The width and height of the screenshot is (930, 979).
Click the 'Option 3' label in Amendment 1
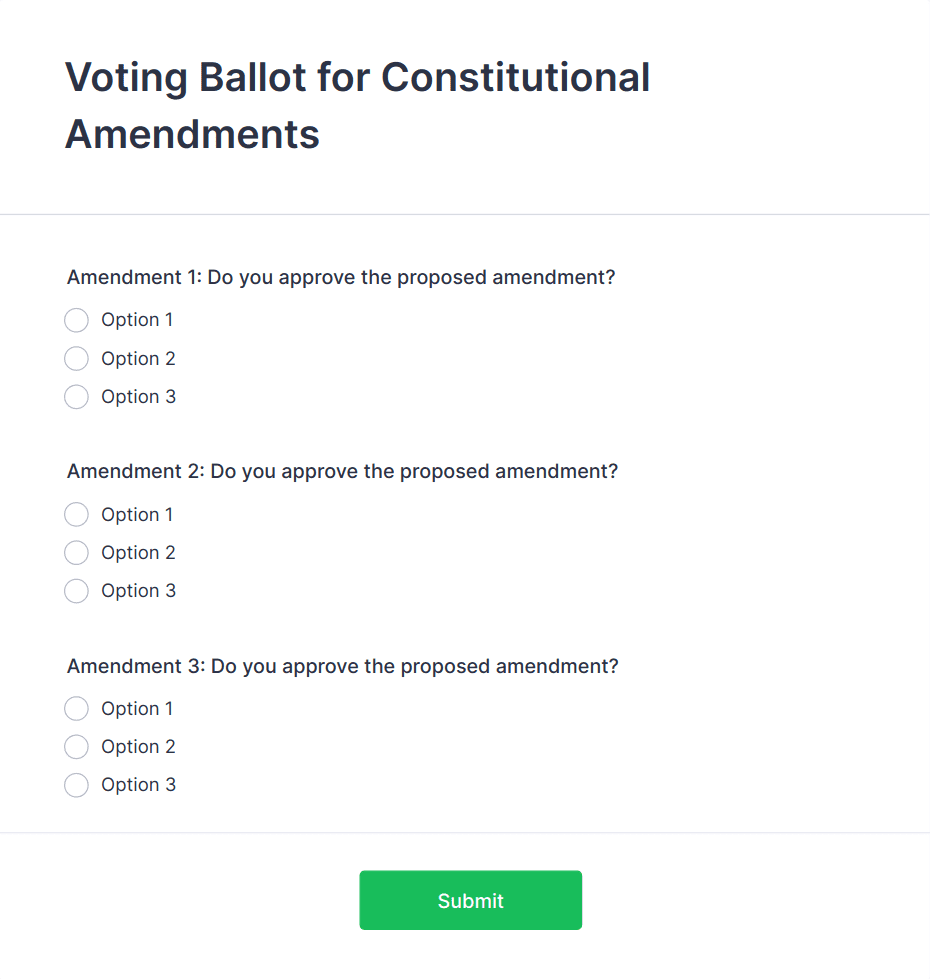pyautogui.click(x=138, y=397)
